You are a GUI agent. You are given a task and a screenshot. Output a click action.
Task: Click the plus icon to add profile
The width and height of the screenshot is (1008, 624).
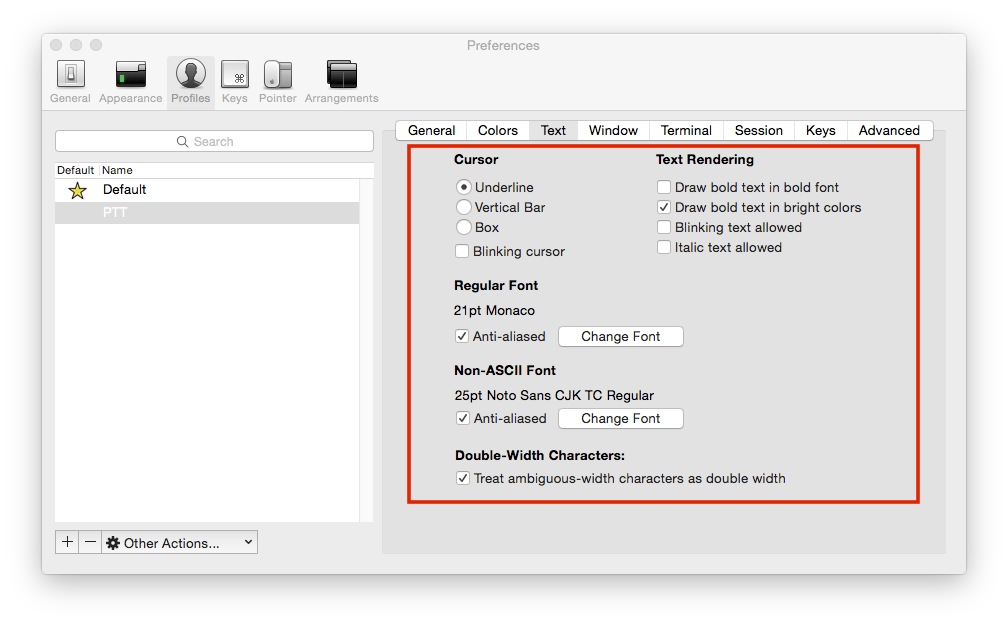coord(67,542)
